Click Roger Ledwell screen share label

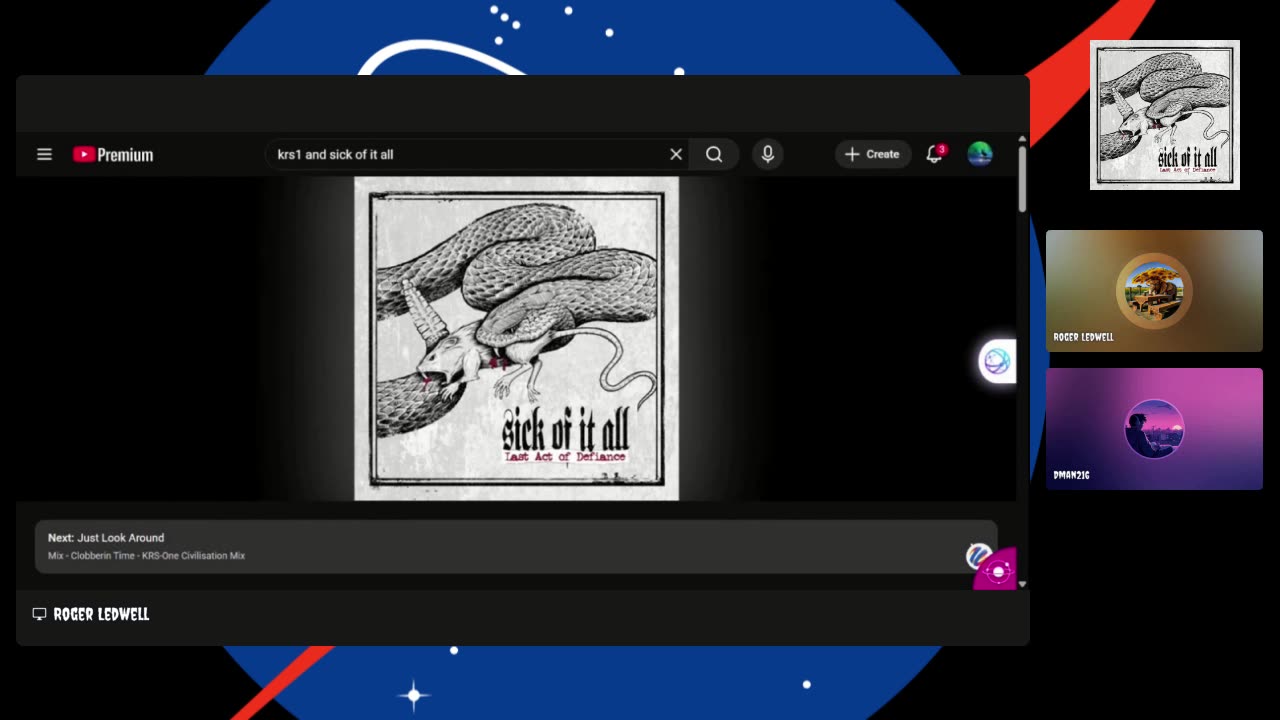[101, 614]
